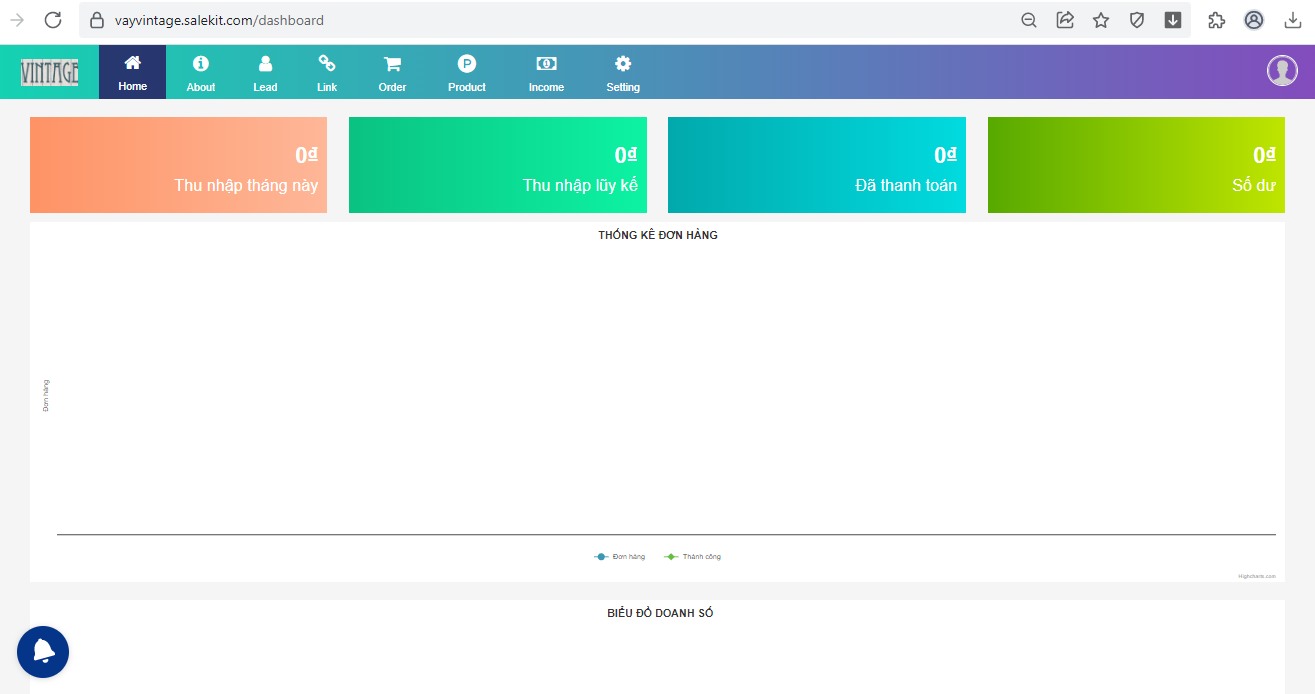Click the Số dư balance card
Screen dimensions: 1315x694
(x=1135, y=165)
